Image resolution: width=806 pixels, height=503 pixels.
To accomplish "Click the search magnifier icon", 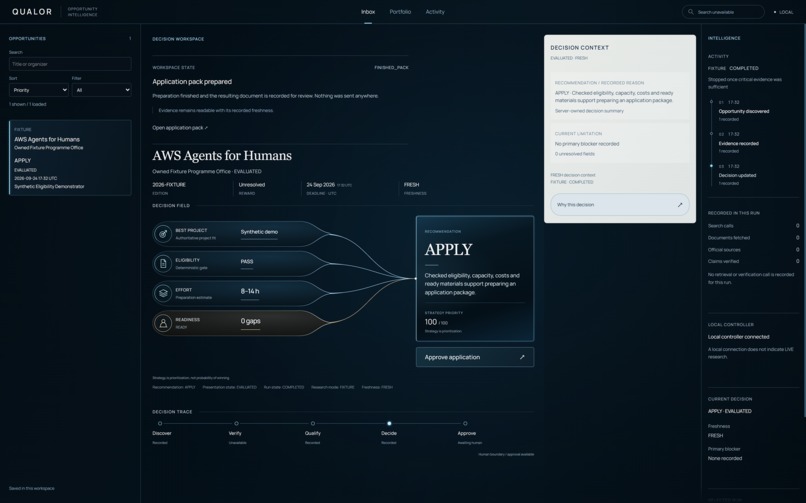I will (x=691, y=12).
